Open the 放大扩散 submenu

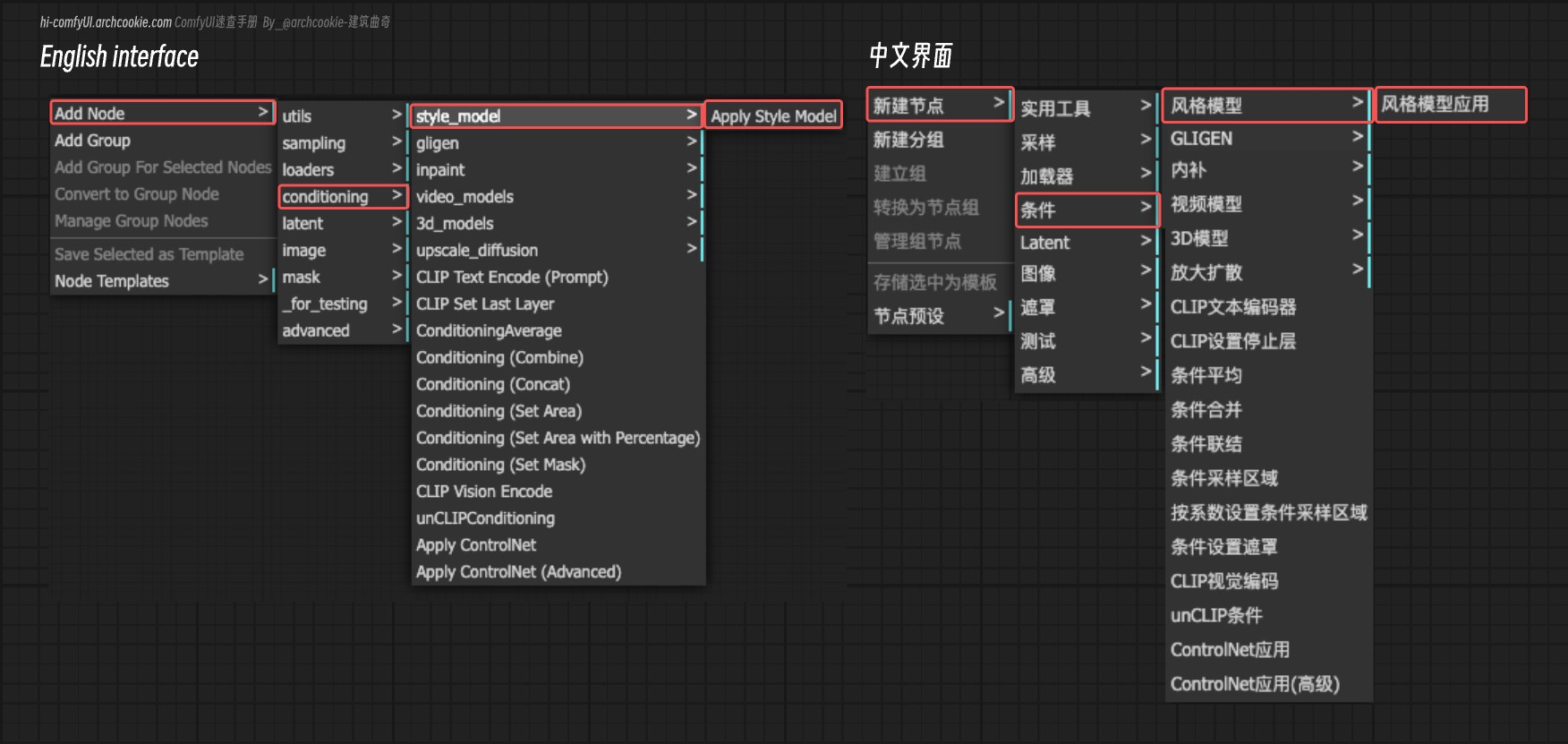1266,272
